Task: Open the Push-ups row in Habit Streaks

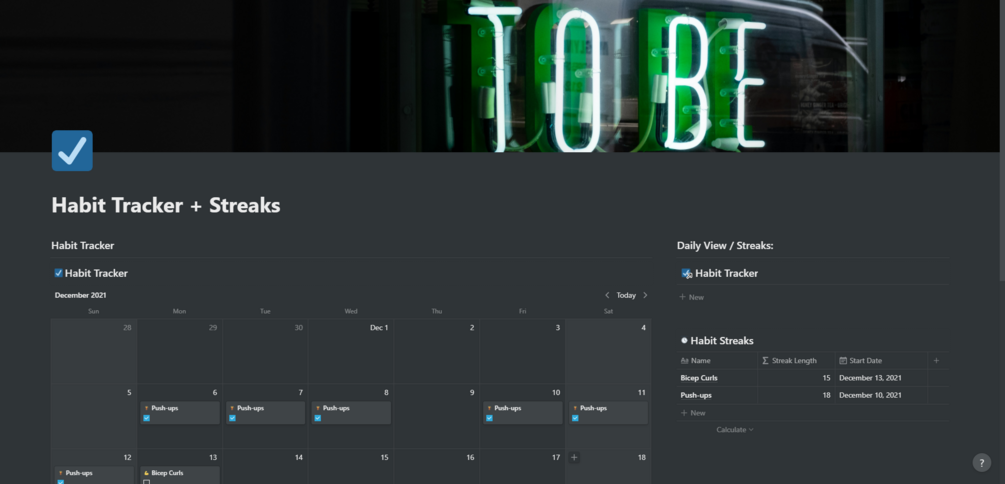Action: point(696,396)
